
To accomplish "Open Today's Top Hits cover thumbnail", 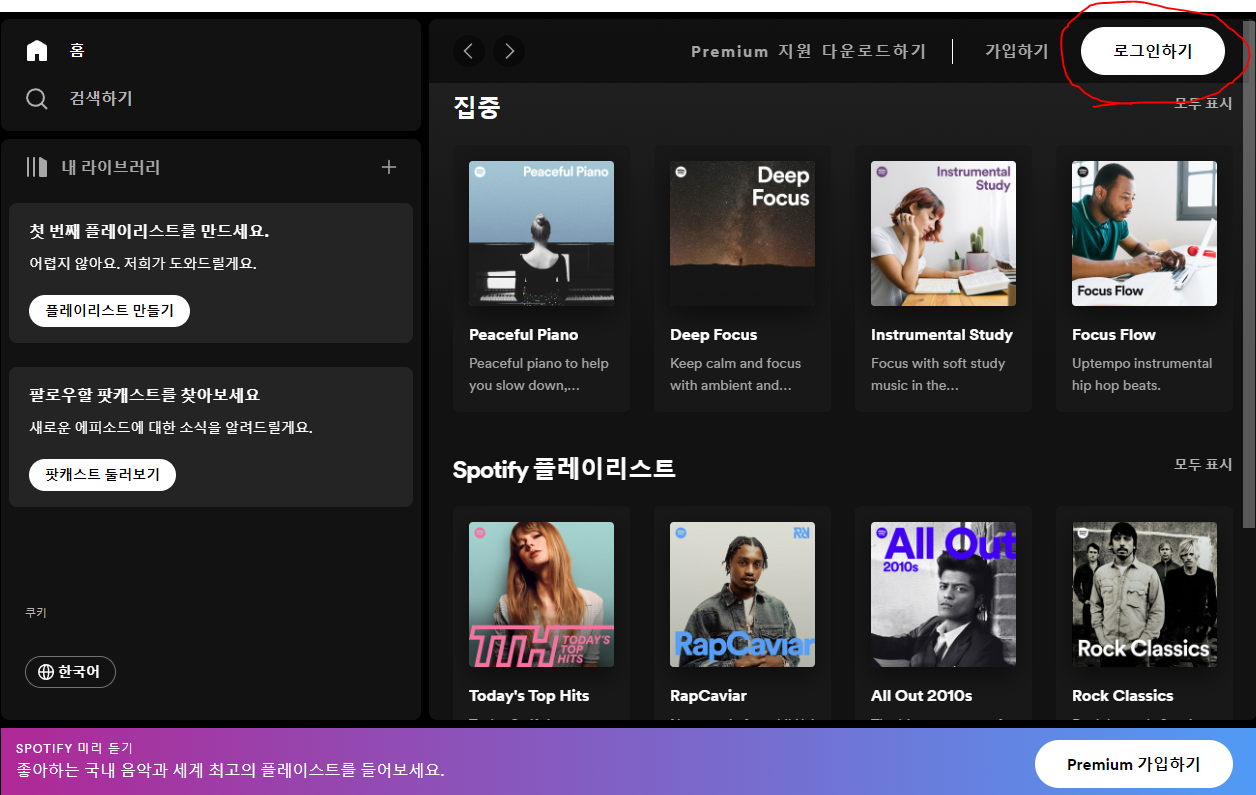I will [x=541, y=594].
